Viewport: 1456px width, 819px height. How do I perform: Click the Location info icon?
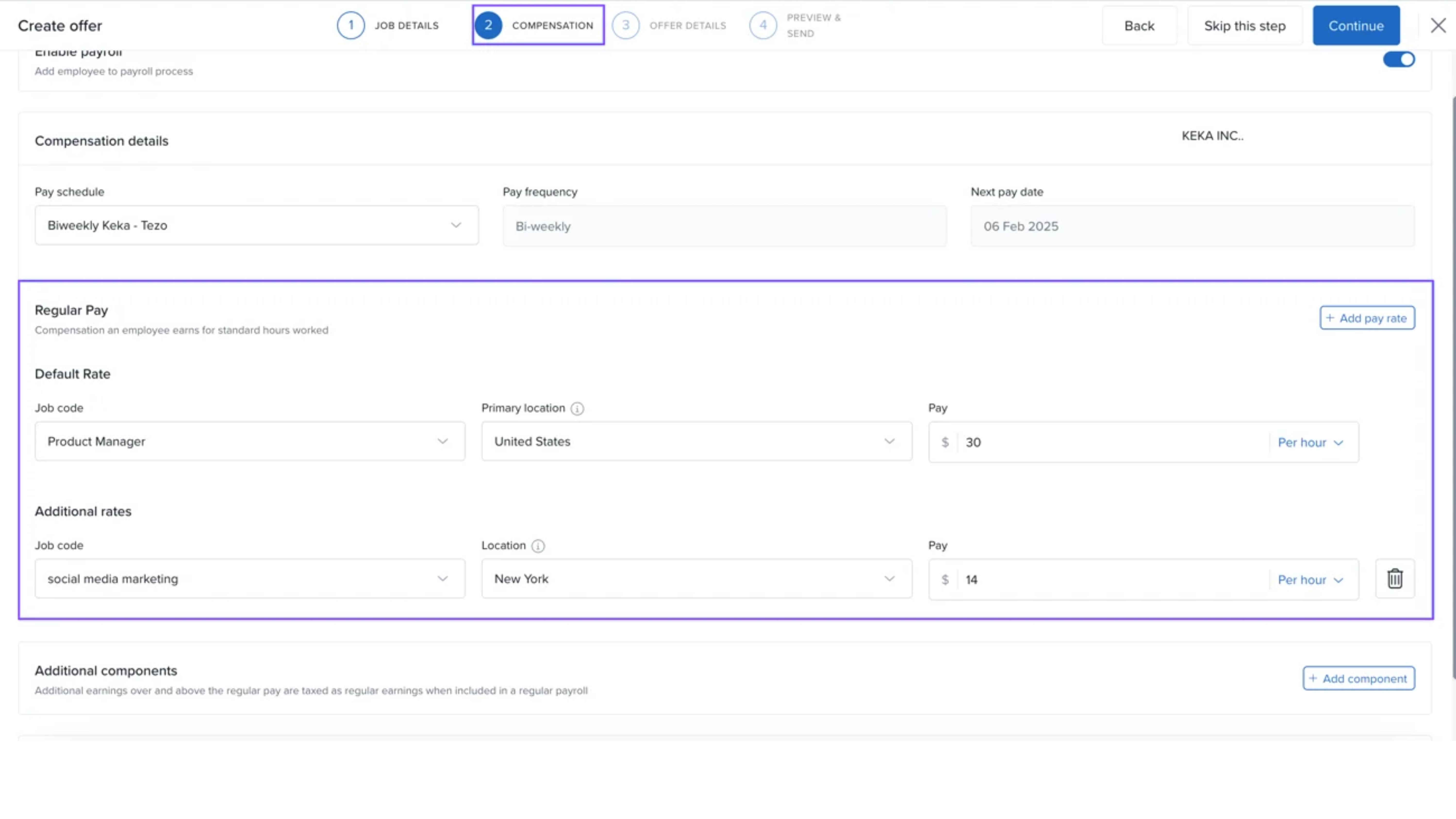click(538, 546)
